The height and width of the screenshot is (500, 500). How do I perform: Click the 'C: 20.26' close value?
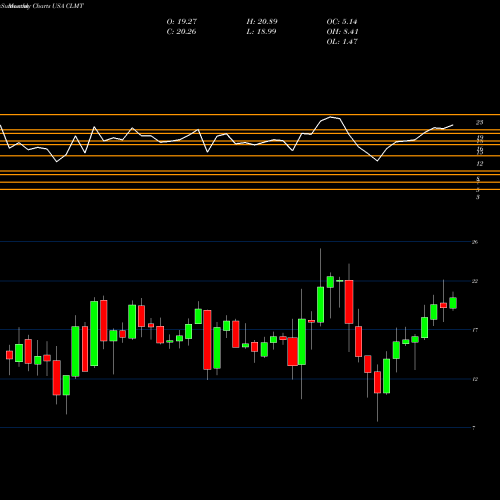[181, 32]
